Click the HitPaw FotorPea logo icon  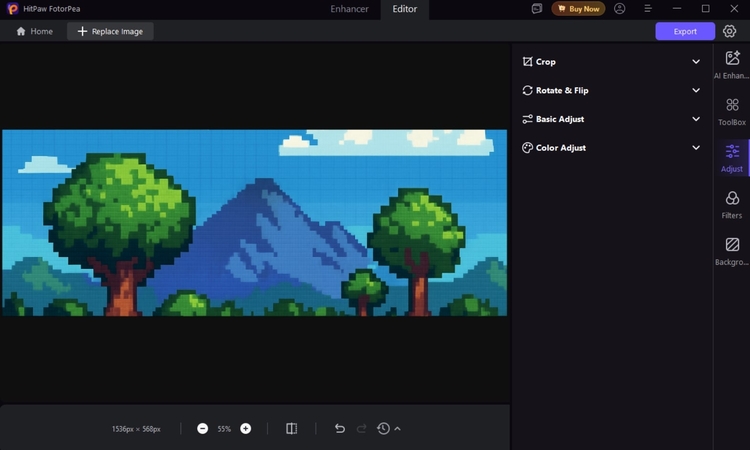click(x=12, y=9)
